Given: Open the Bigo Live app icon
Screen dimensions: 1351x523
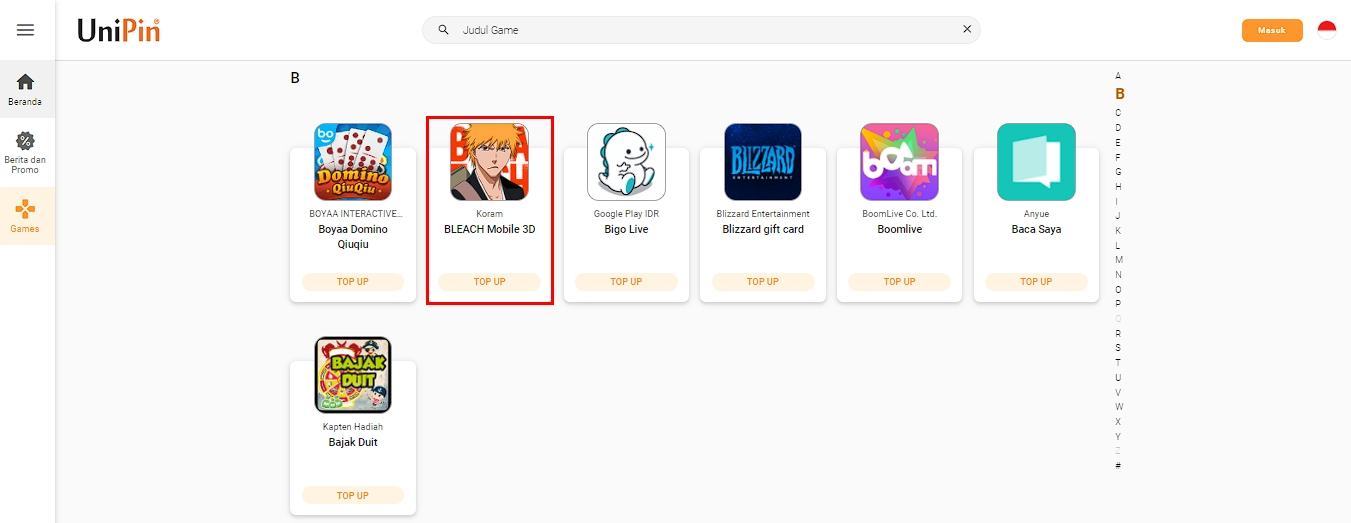Looking at the screenshot, I should point(626,162).
